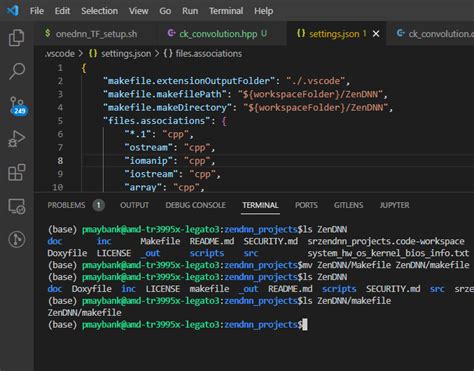Image resolution: width=474 pixels, height=371 pixels.
Task: Click "makefile.makeDirectory" key in editor
Action: pos(167,108)
